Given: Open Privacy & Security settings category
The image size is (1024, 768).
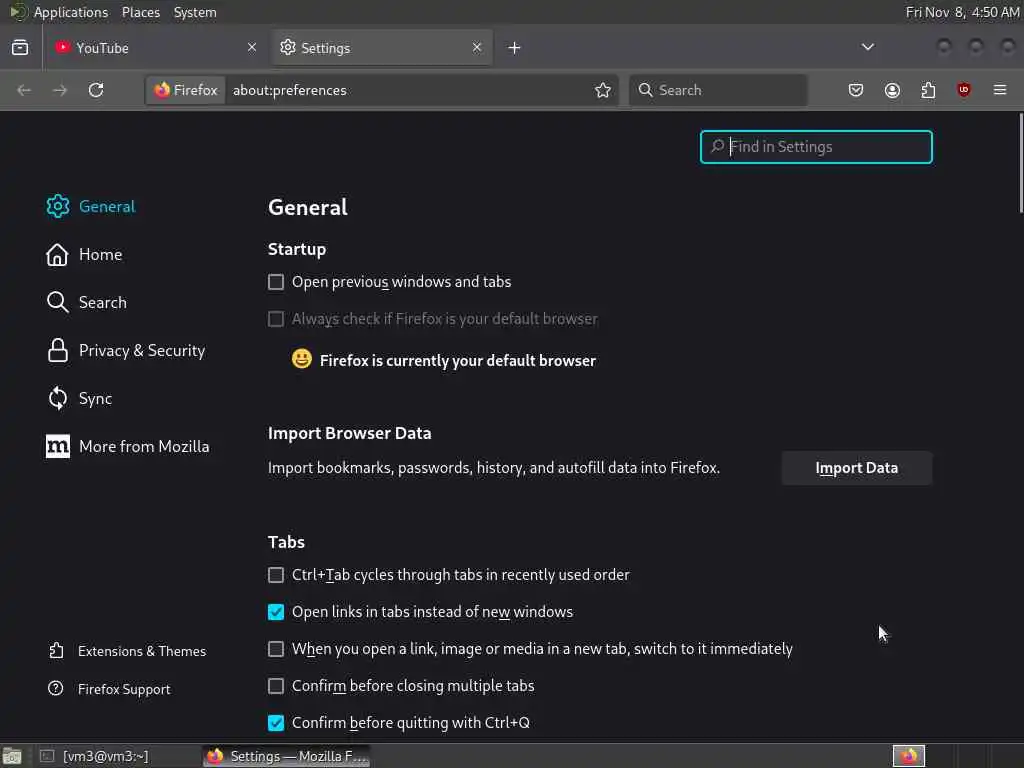Looking at the screenshot, I should click(x=141, y=350).
